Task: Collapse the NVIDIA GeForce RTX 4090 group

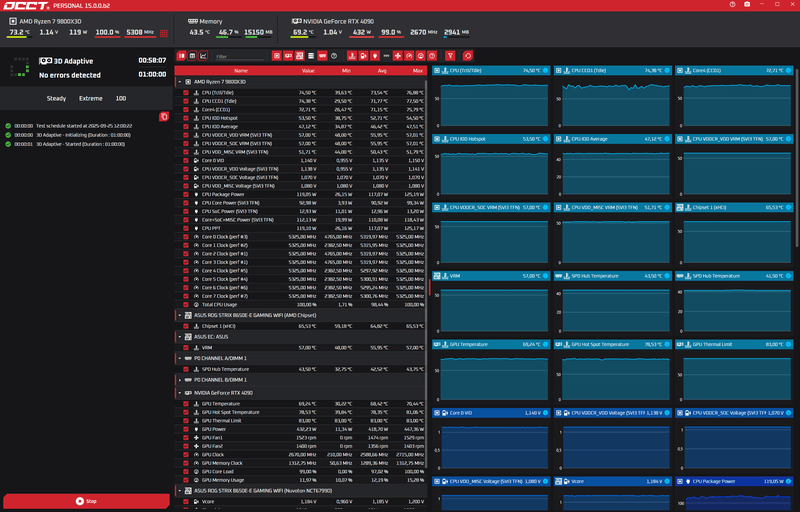Action: click(180, 393)
